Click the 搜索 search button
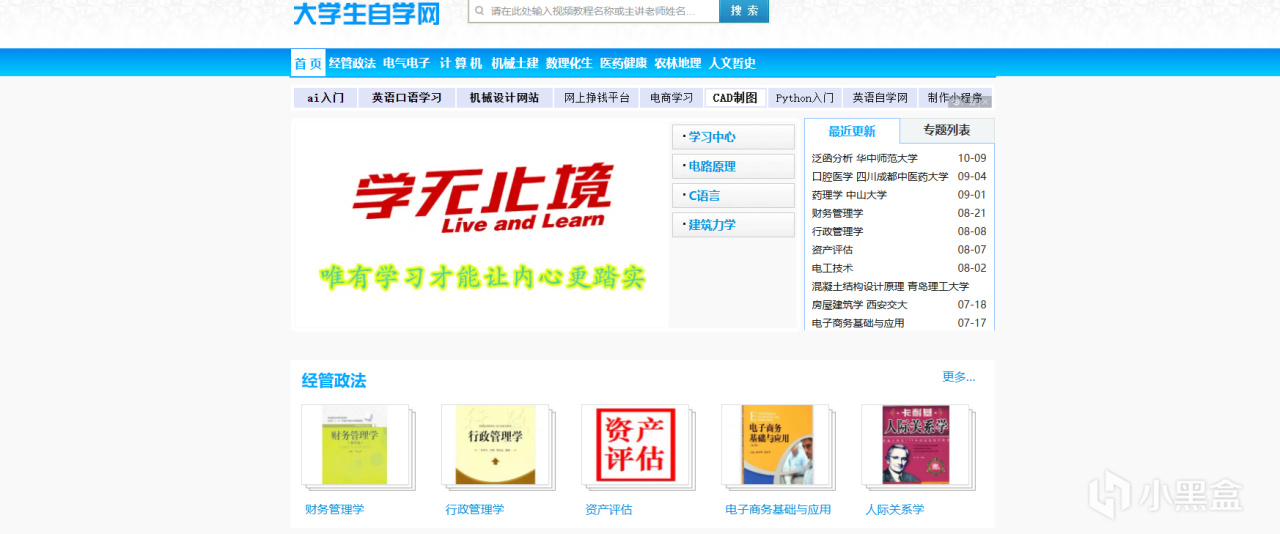 [744, 11]
